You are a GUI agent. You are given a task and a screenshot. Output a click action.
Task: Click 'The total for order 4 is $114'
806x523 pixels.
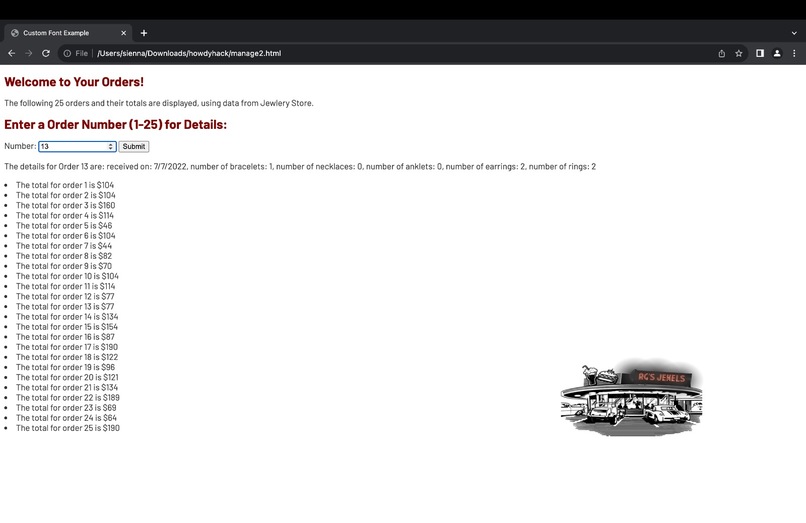click(65, 215)
